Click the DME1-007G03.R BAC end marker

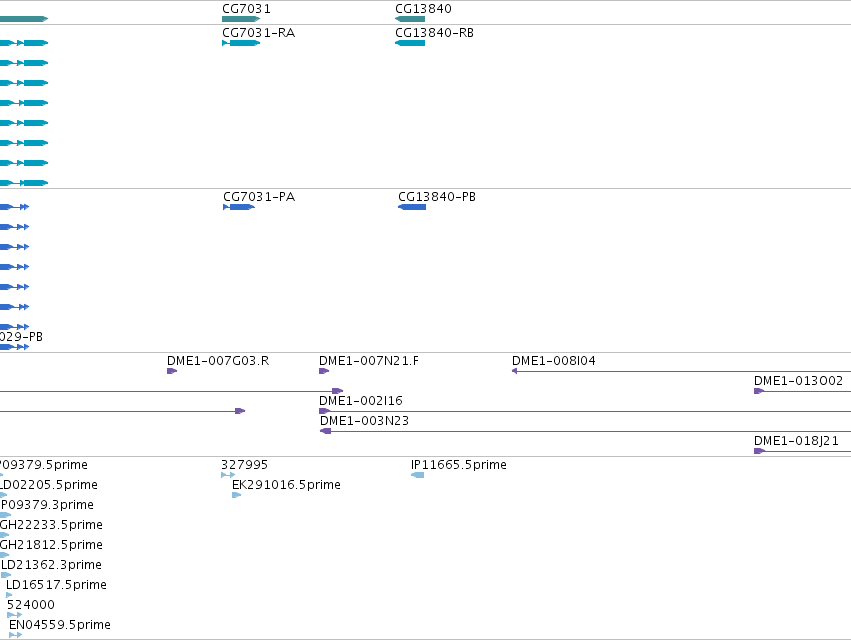coord(172,371)
